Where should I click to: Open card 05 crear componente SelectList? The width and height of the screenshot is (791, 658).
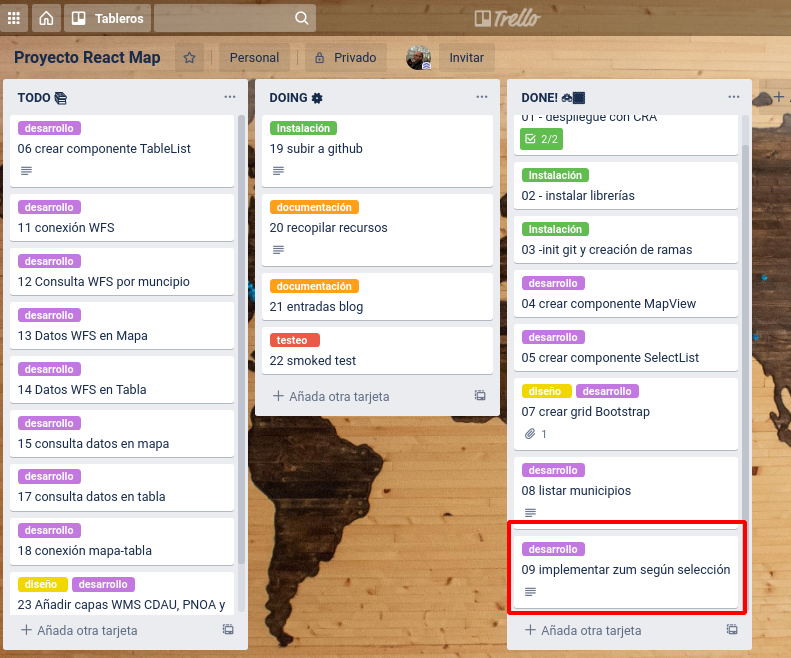[x=626, y=348]
